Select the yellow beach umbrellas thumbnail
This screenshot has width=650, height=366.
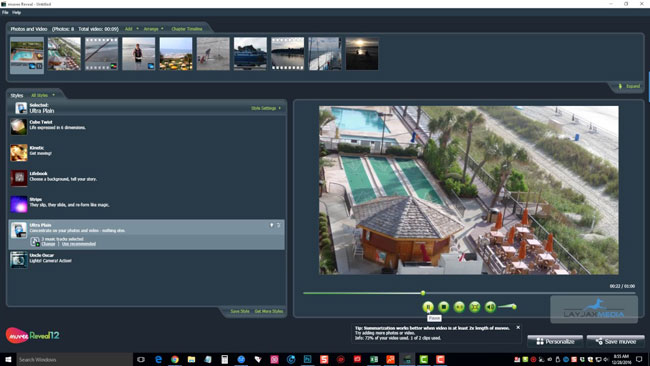pos(176,54)
